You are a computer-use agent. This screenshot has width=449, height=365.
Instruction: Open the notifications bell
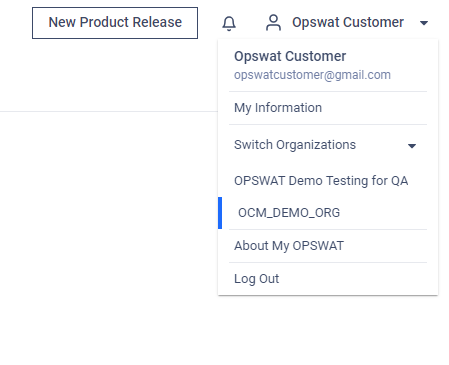pos(229,23)
